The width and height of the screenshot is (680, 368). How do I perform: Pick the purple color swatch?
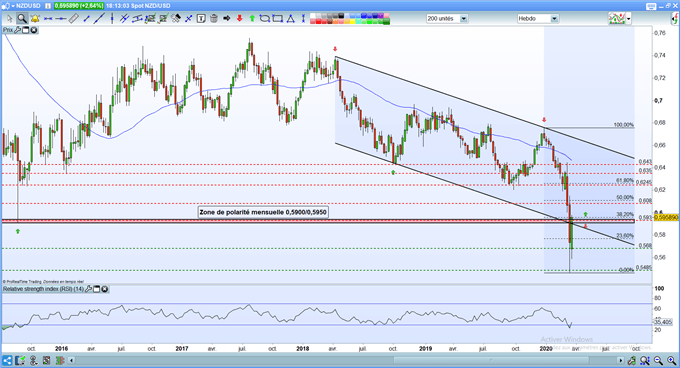click(x=381, y=16)
